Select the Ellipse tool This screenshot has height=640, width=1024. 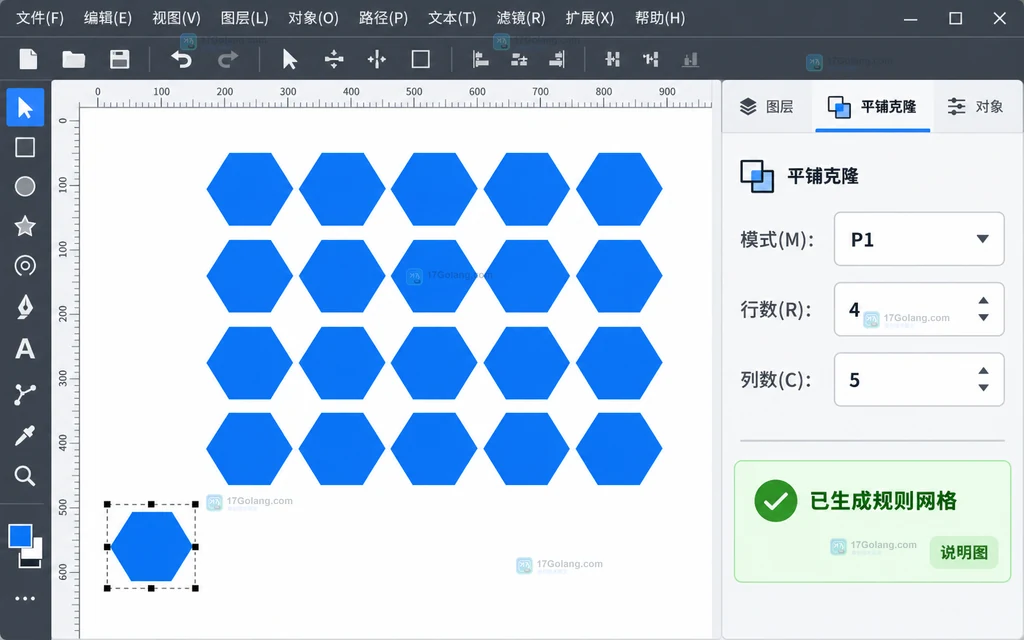[x=25, y=187]
